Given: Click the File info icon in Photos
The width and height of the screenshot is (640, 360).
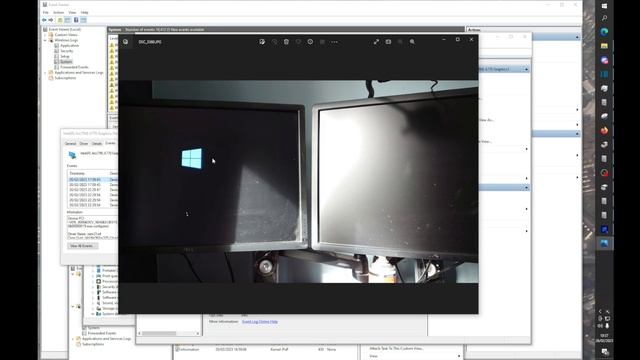Looking at the screenshot, I should click(x=310, y=42).
